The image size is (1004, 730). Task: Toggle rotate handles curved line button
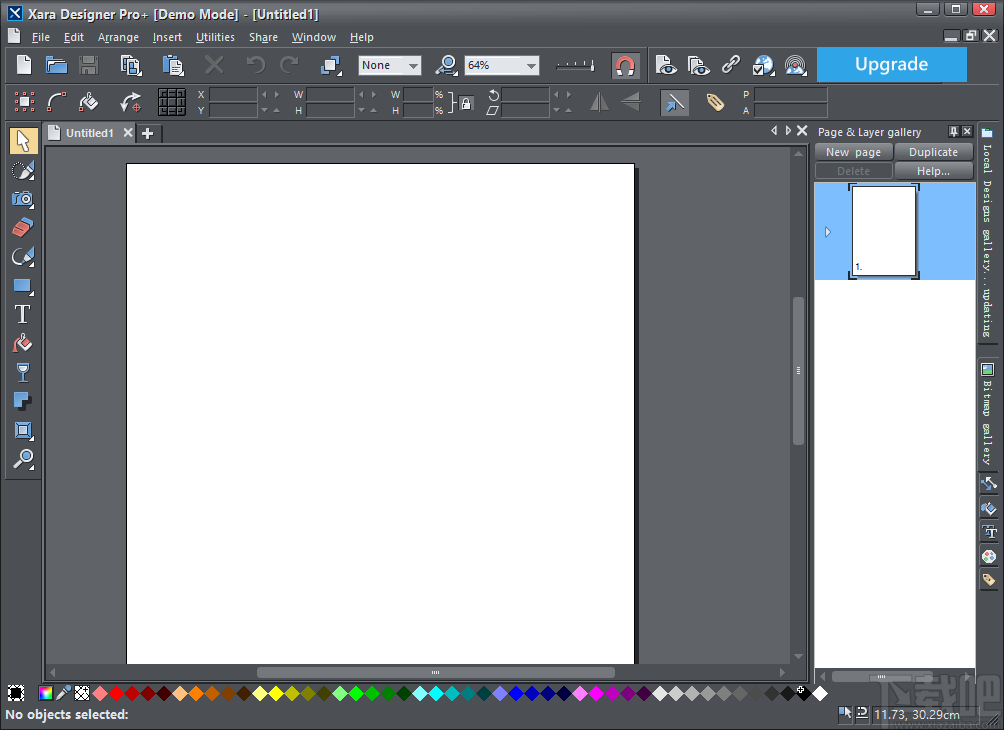pyautogui.click(x=56, y=102)
